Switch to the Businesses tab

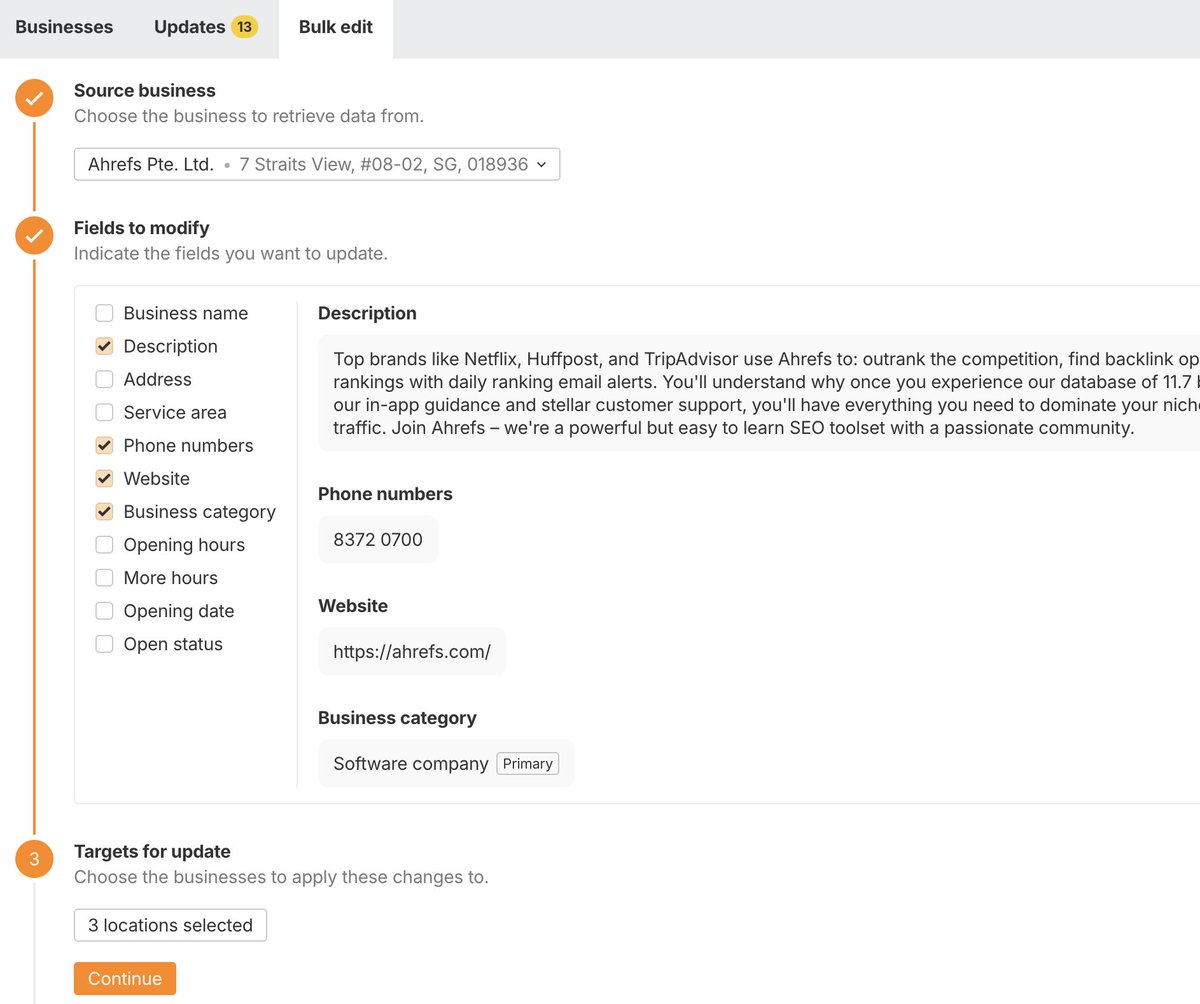point(64,27)
